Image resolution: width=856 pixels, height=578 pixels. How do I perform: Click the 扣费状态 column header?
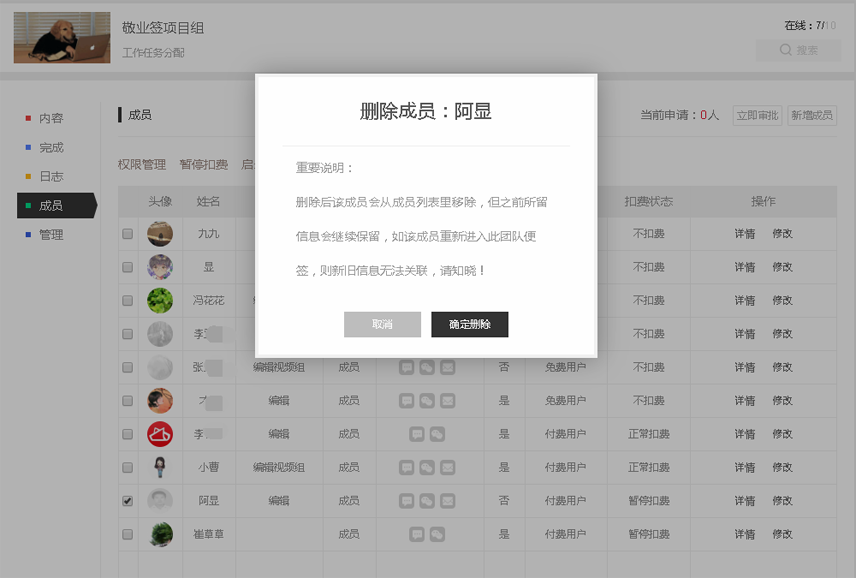coord(649,202)
